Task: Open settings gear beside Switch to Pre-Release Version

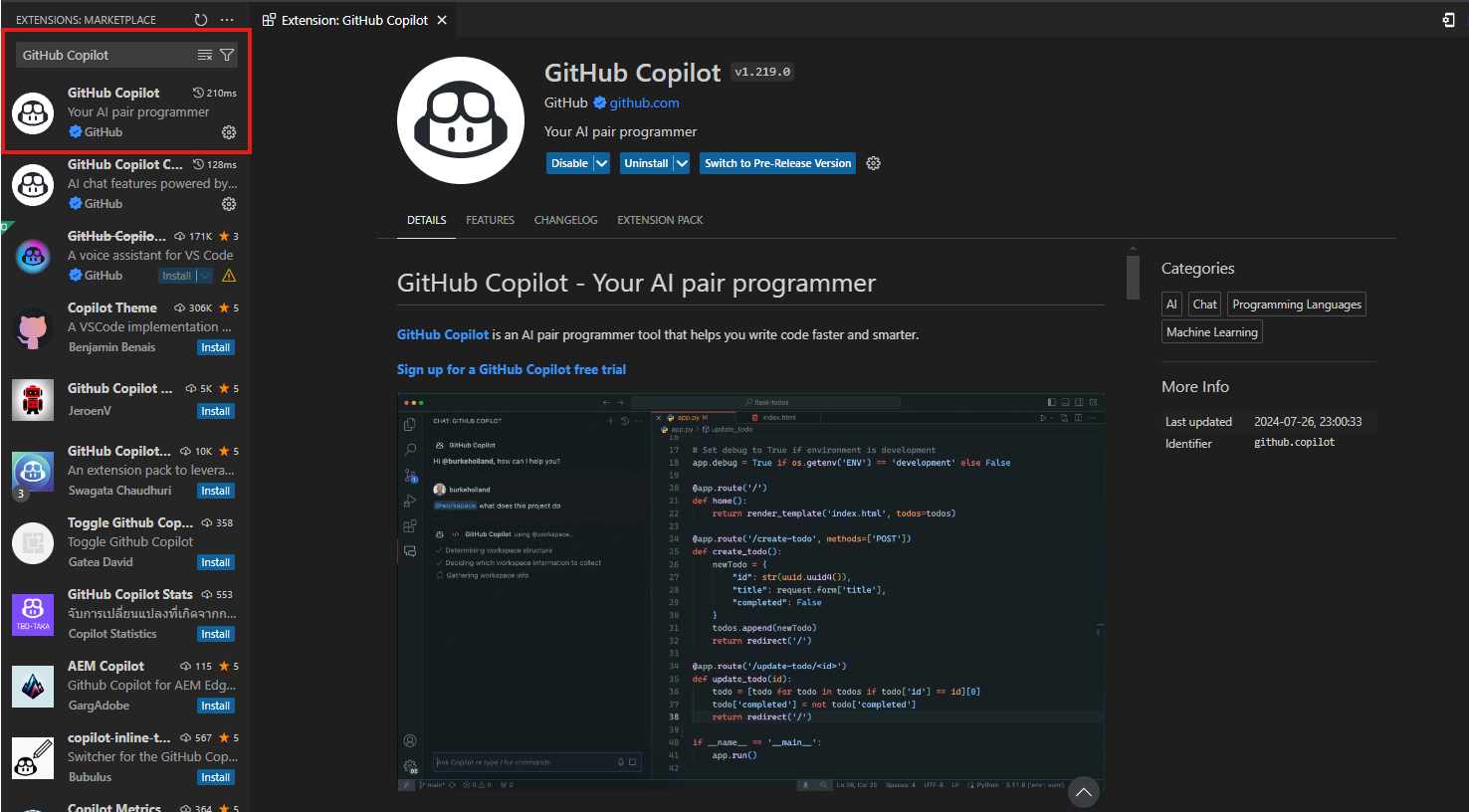Action: click(x=873, y=163)
